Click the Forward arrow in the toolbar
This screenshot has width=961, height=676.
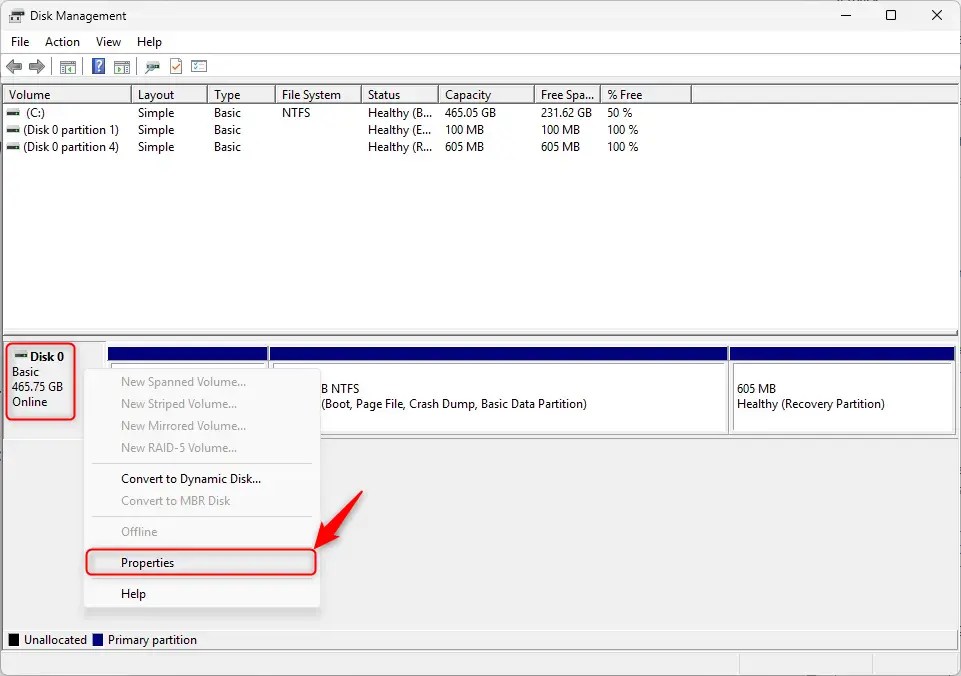click(37, 66)
